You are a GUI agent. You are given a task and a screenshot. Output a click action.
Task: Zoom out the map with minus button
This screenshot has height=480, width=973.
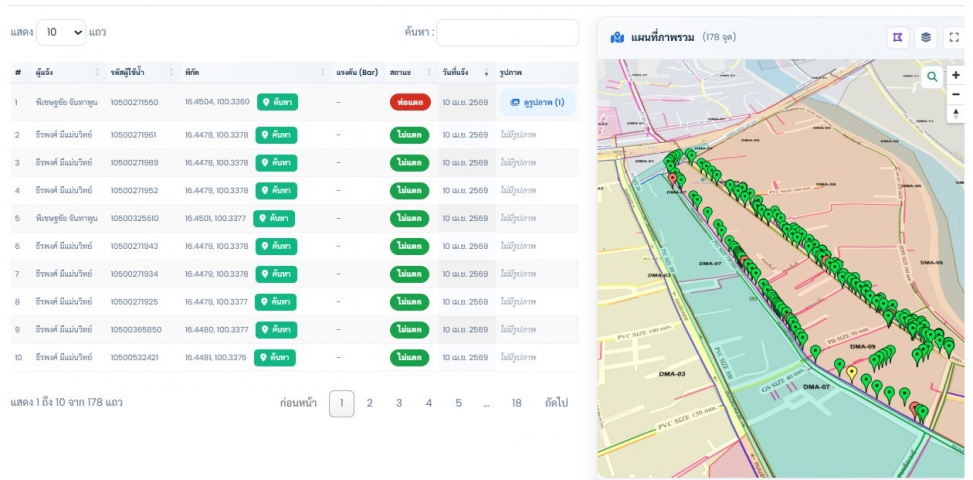pos(956,94)
